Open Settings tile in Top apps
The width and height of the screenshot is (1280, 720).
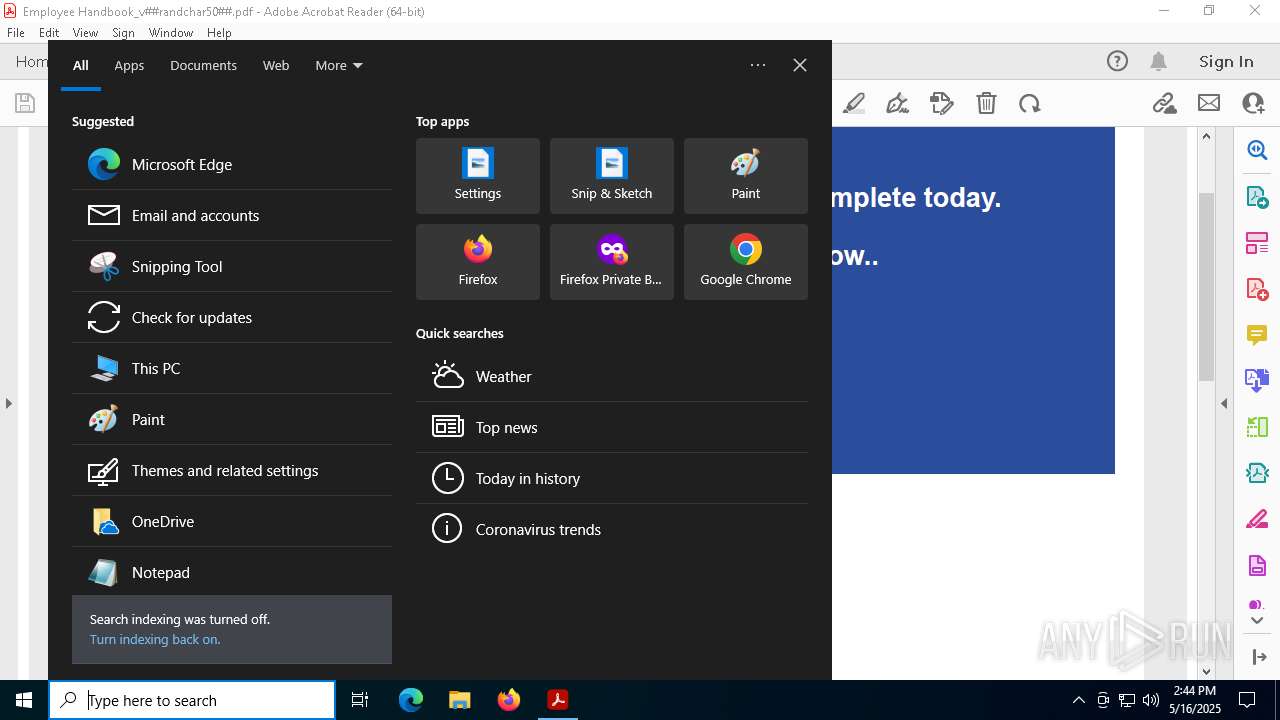478,176
